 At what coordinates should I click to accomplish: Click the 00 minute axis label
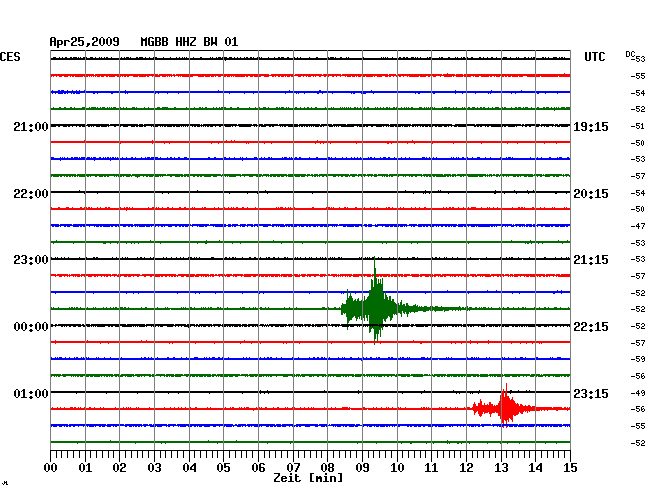[x=51, y=467]
